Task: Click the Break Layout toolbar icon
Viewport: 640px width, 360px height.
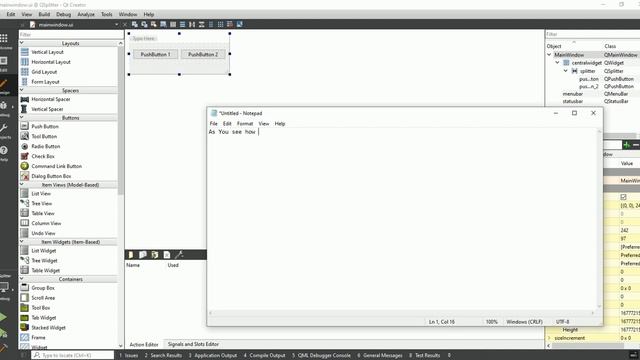Action: [x=230, y=24]
